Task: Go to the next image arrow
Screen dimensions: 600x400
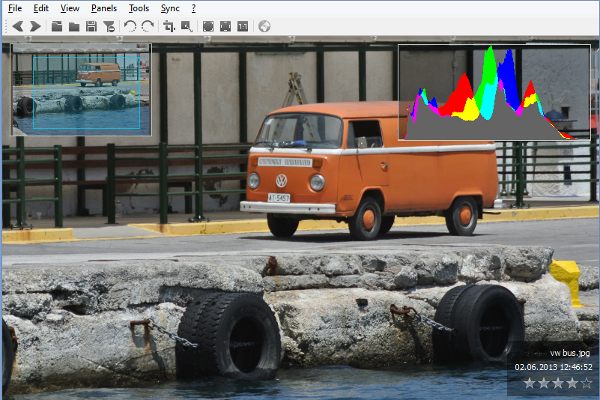Action: coord(35,26)
